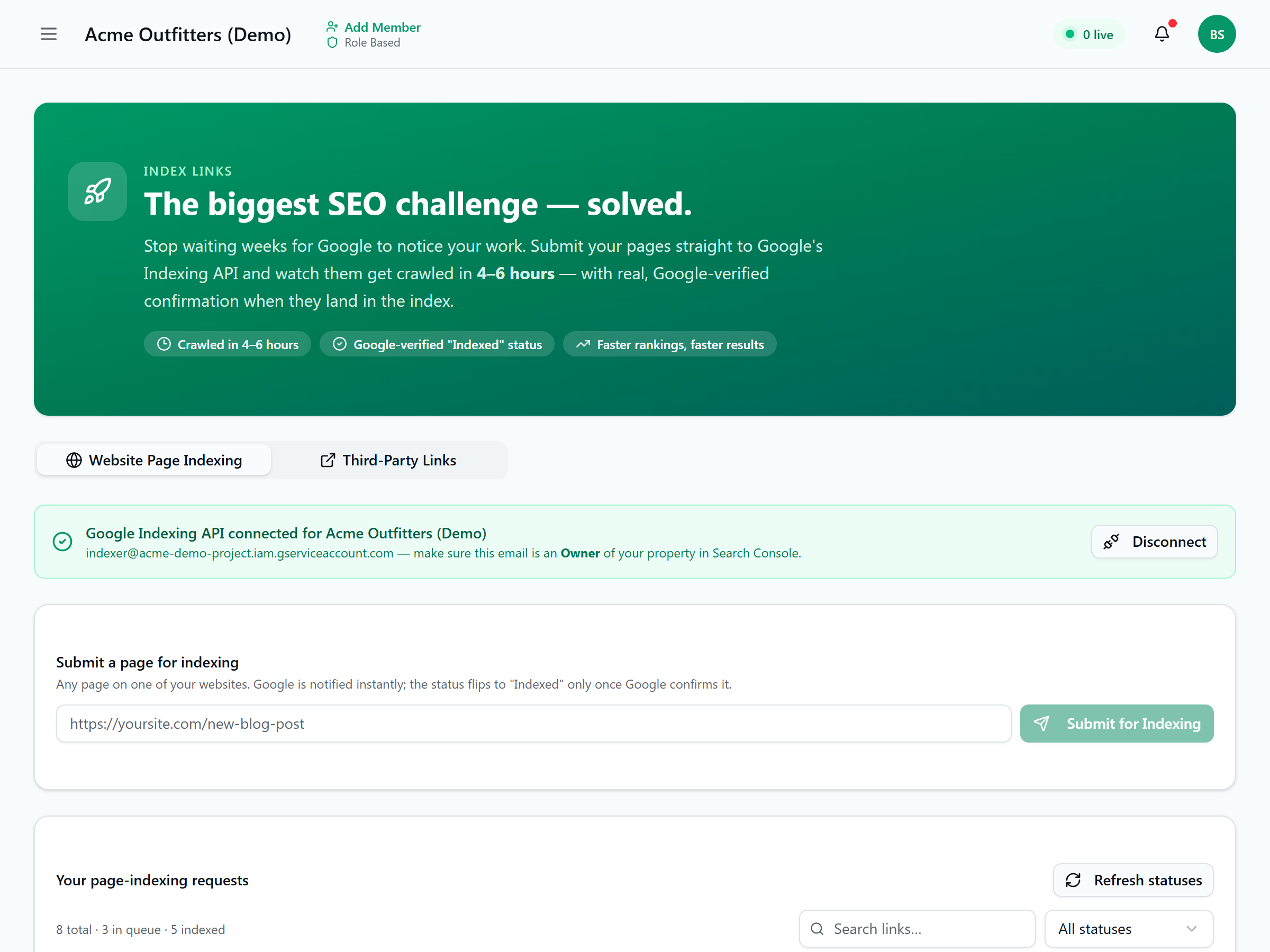1270x952 pixels.
Task: Click the 'Google-verified Indexed status' chip
Action: (437, 344)
